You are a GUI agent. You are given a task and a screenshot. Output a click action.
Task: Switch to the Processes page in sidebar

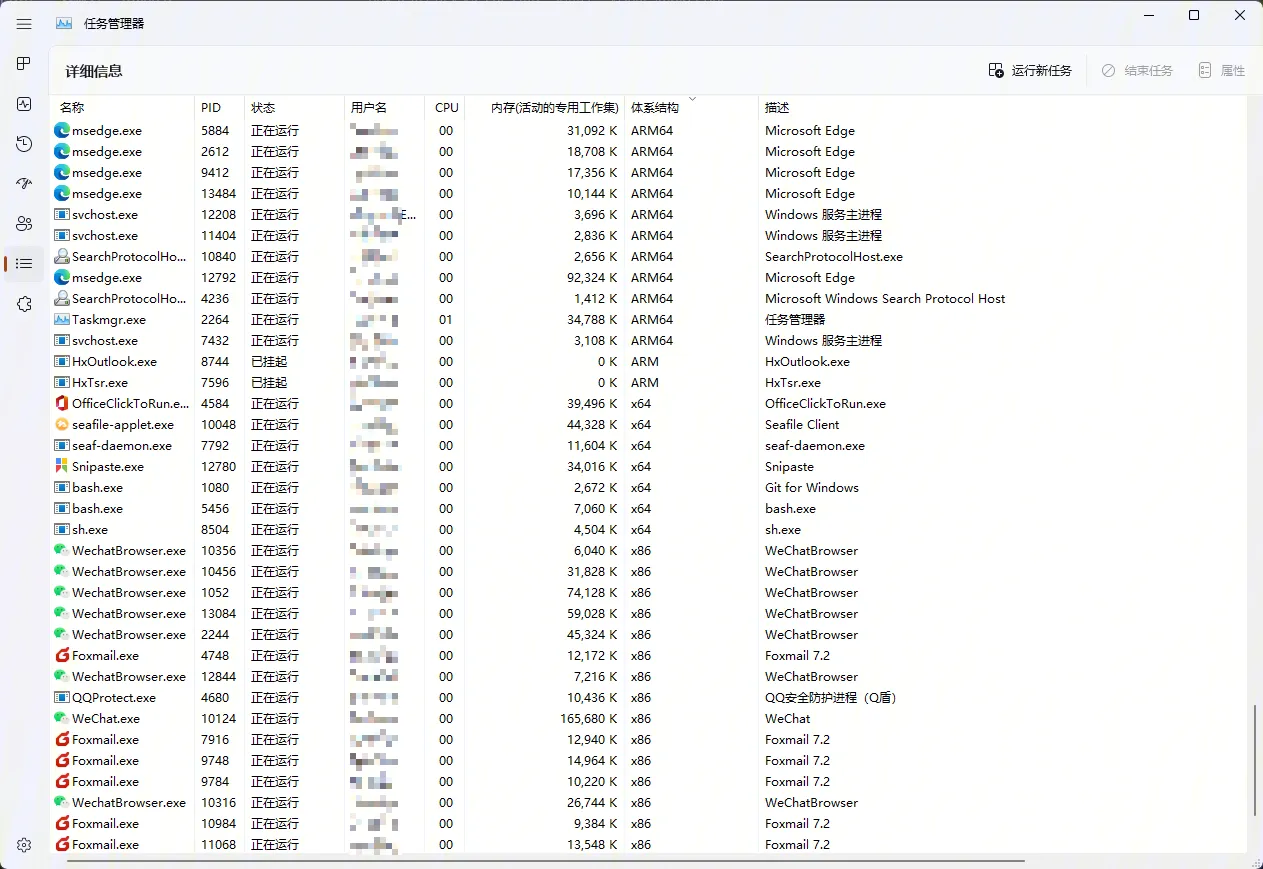[24, 64]
